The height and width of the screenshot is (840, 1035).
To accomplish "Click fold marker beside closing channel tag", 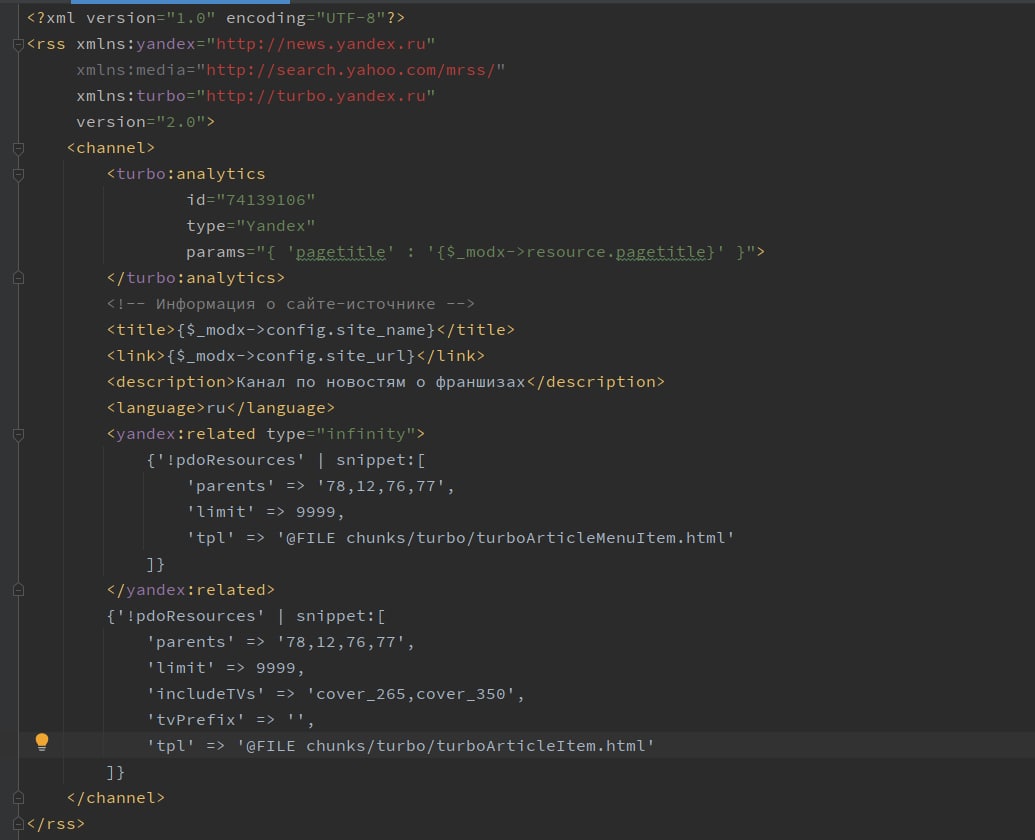I will (x=18, y=798).
